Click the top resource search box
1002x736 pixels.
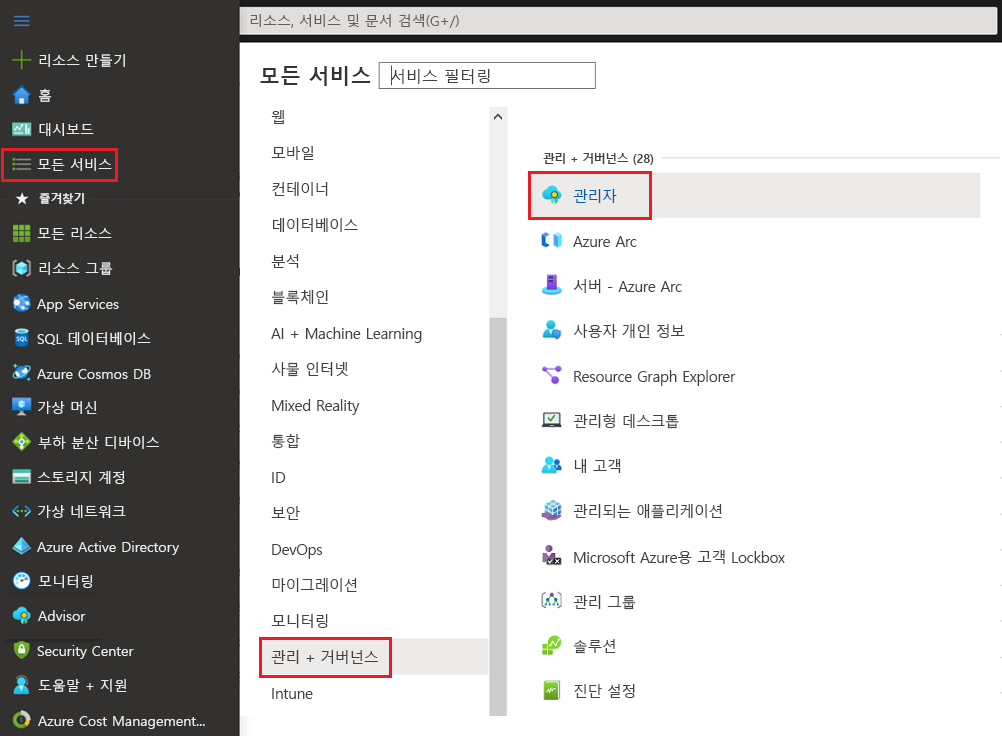click(x=618, y=20)
